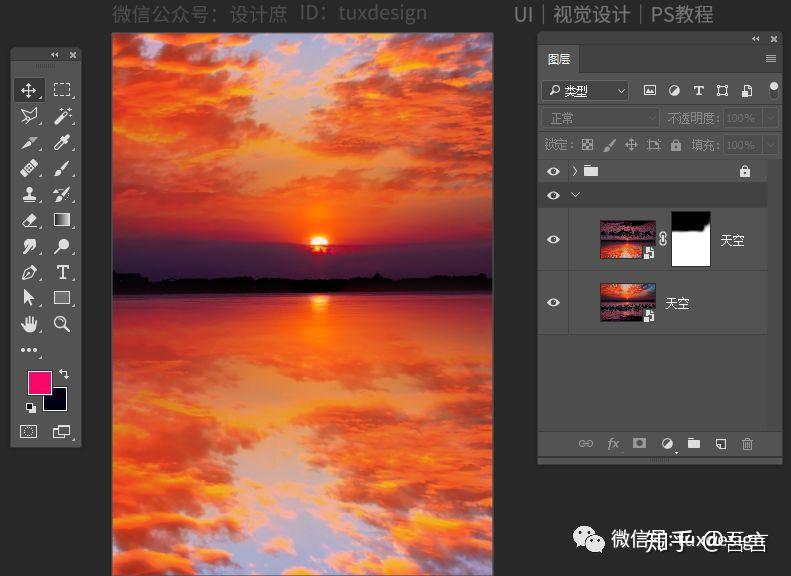Filter for type layers icon

click(698, 90)
